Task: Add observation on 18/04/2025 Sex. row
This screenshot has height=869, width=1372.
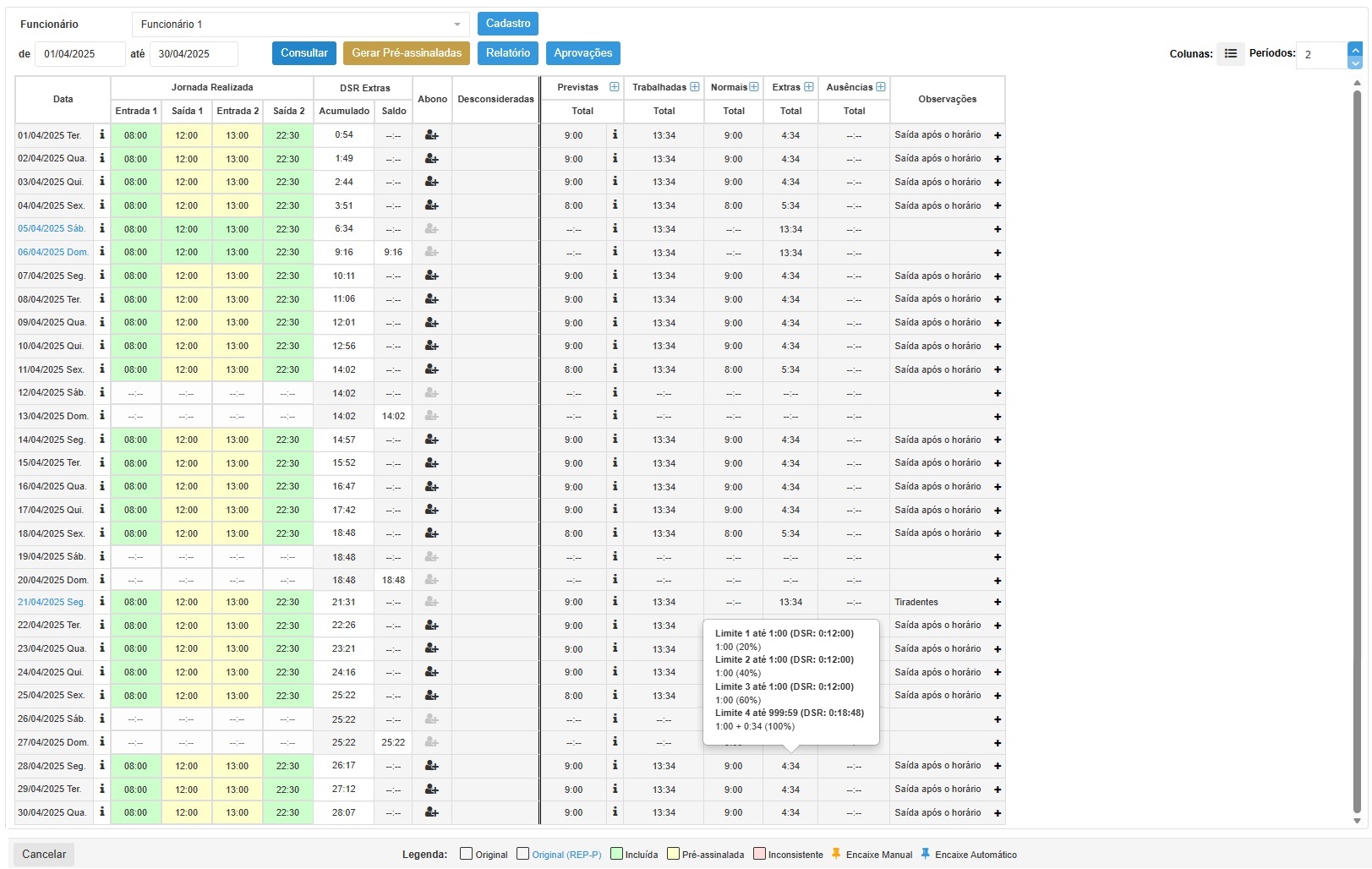Action: [998, 533]
